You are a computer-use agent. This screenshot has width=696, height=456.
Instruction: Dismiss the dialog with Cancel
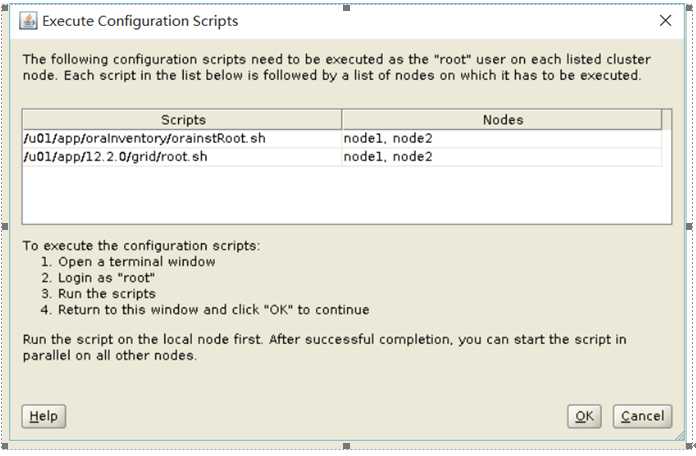coord(642,416)
